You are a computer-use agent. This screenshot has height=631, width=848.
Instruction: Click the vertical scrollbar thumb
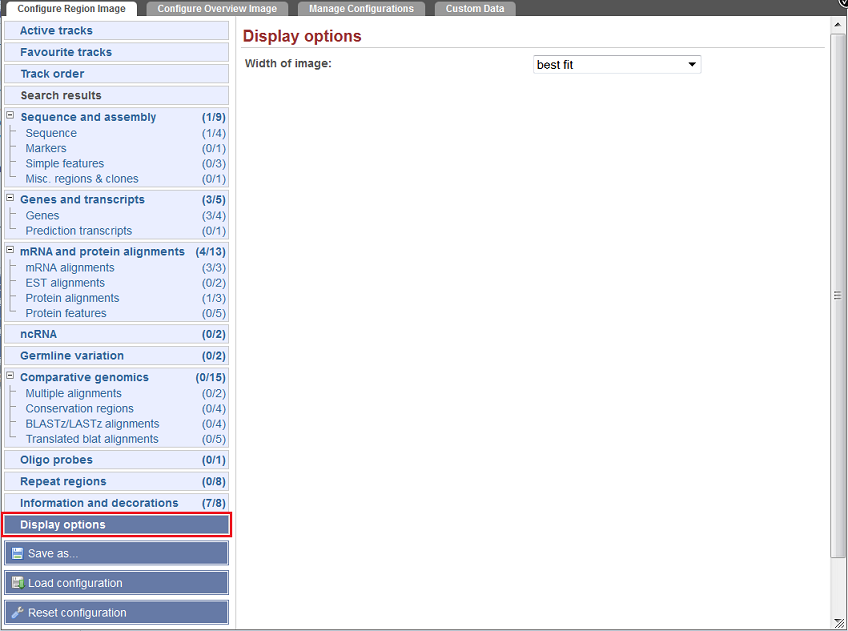coord(837,295)
